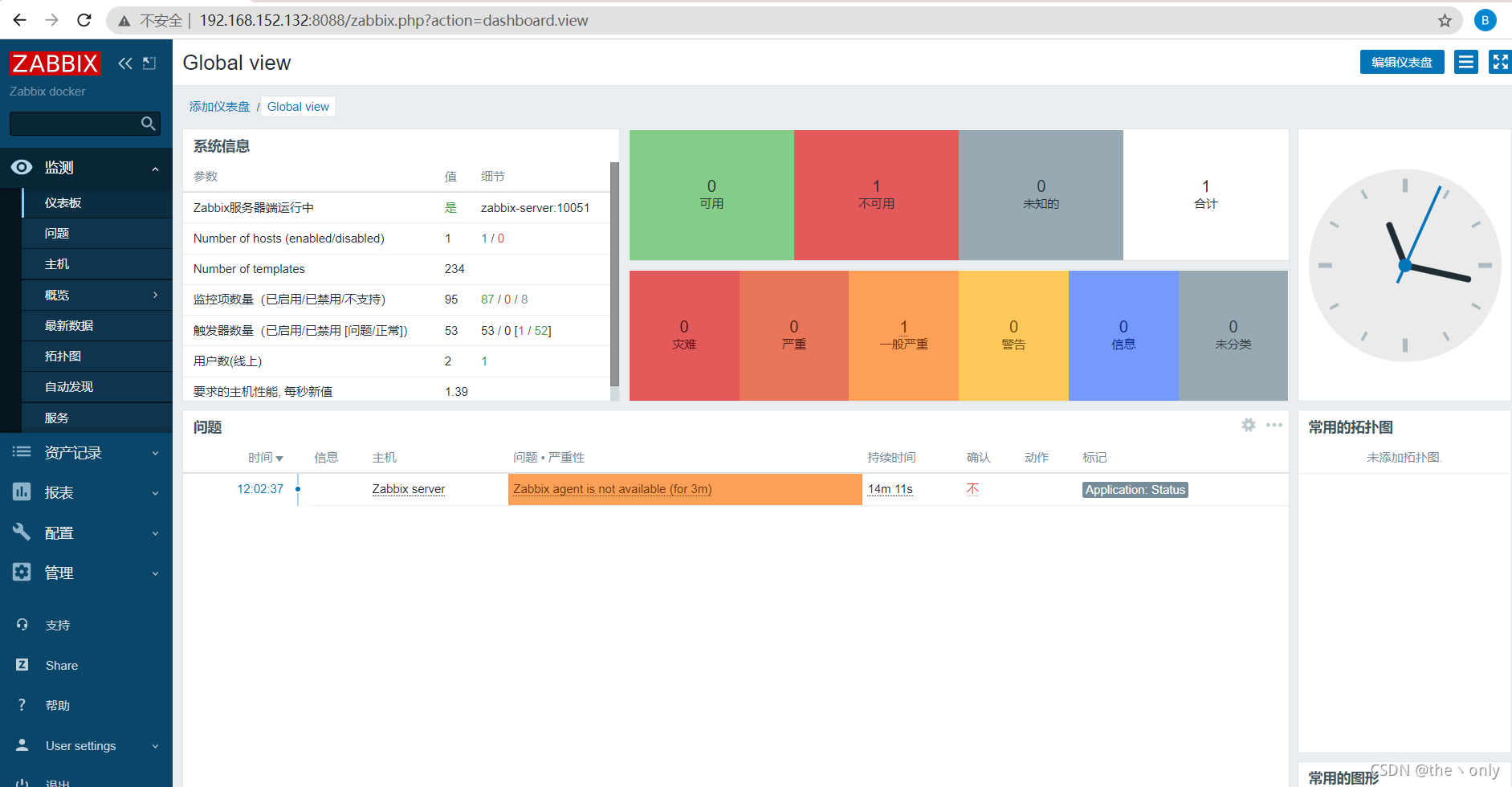Click the yellow 警告 severity tile

(x=1013, y=336)
